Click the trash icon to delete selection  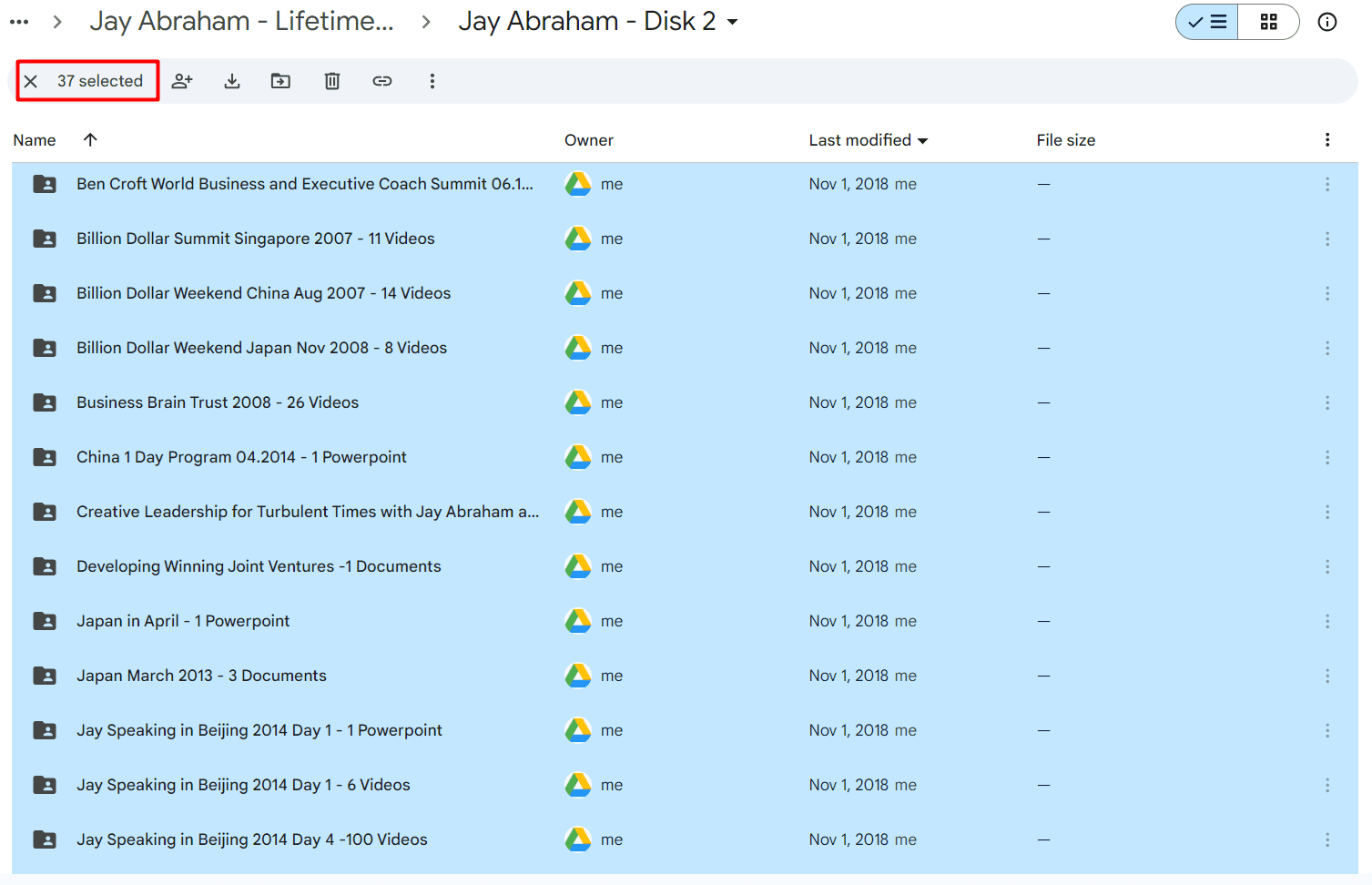332,81
